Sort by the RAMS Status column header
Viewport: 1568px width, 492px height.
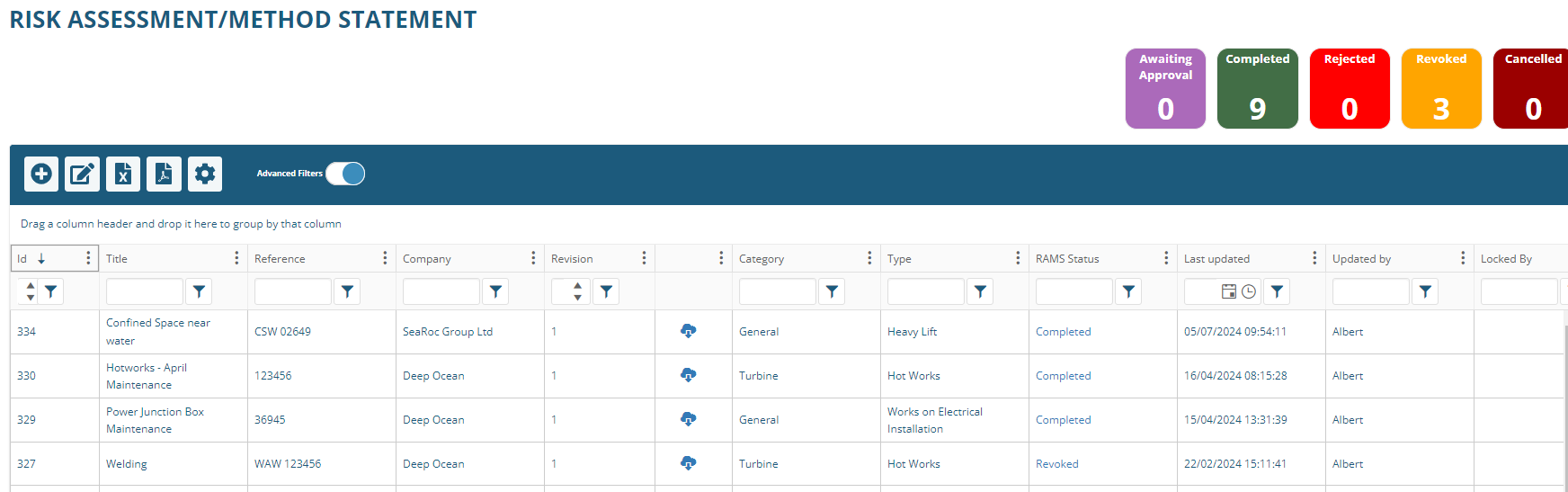(1067, 258)
